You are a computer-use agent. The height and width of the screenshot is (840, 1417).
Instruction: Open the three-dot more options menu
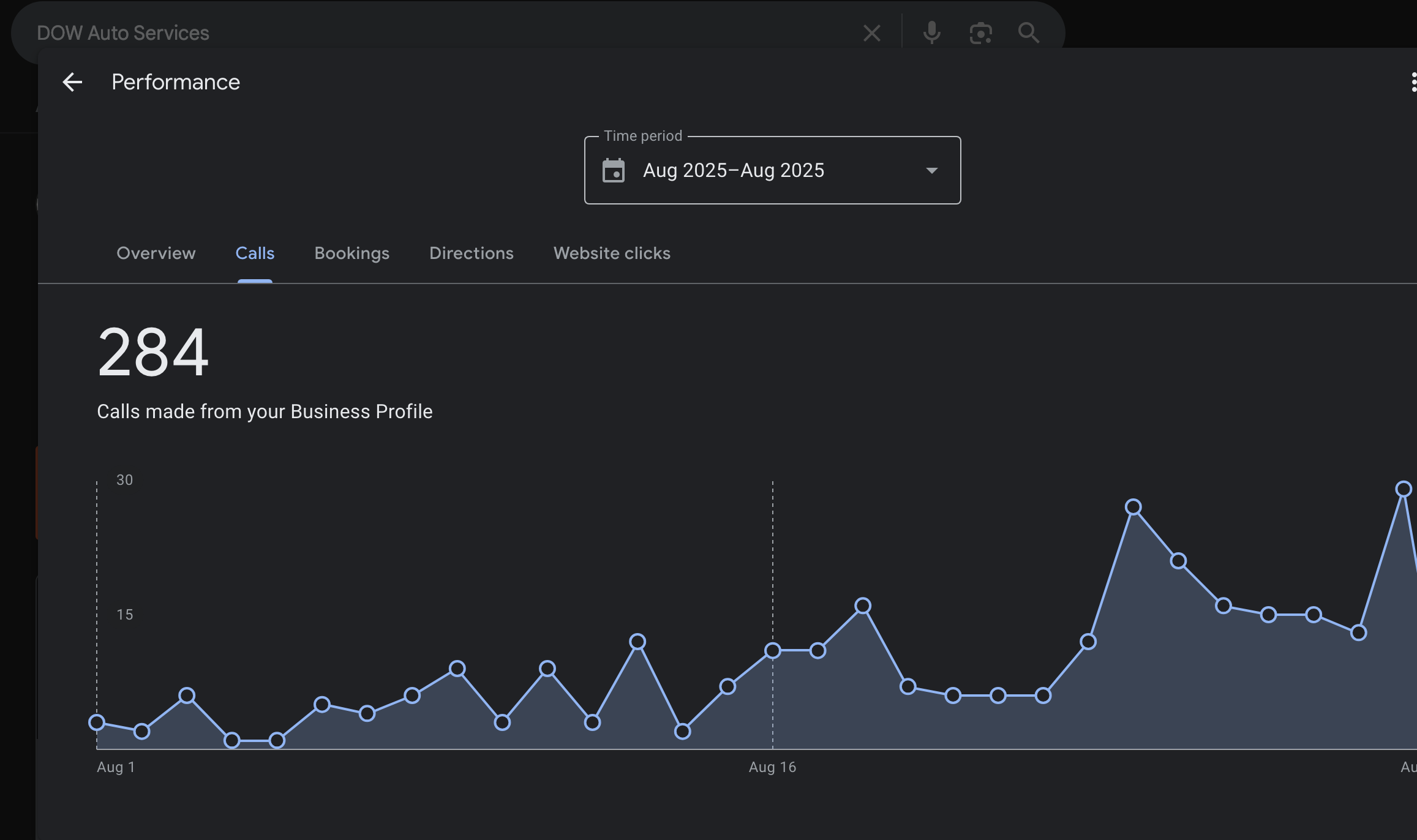(1413, 82)
